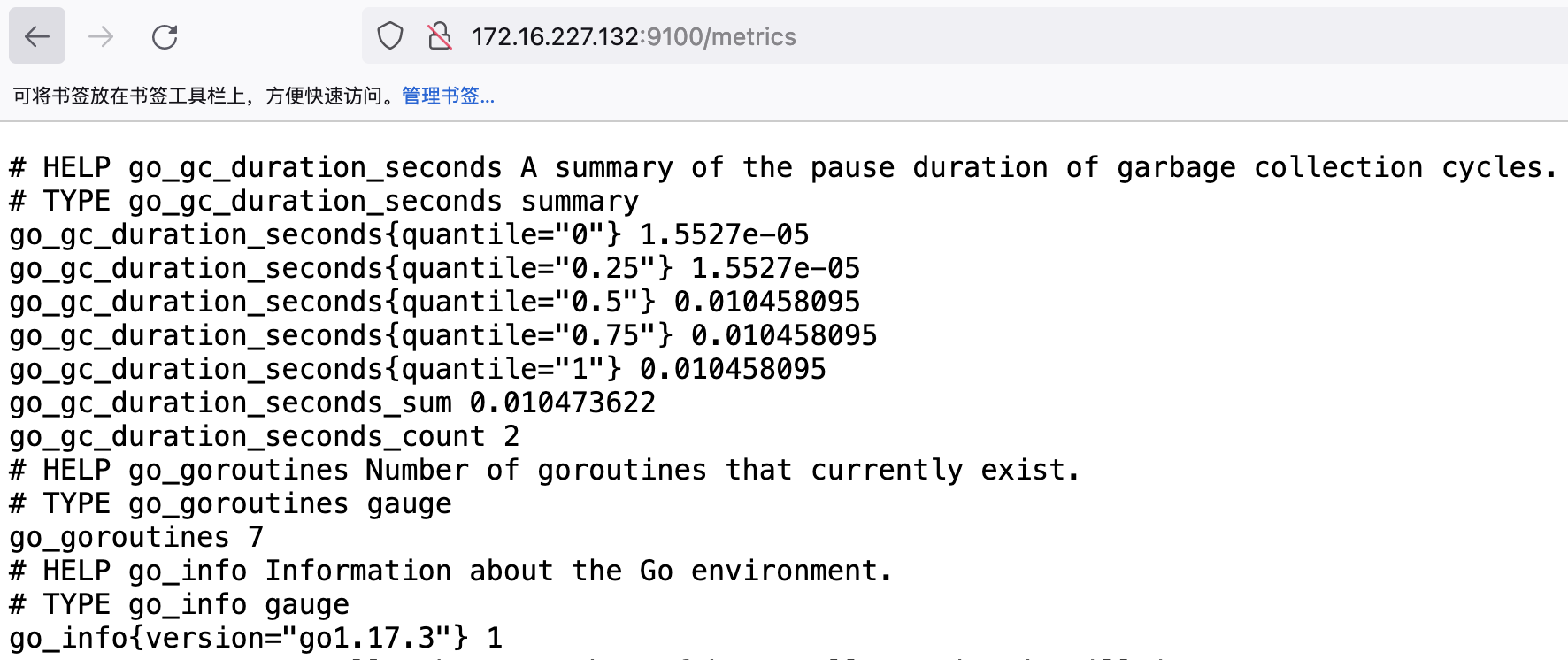Click the go_goroutines 7 value line

[136, 537]
